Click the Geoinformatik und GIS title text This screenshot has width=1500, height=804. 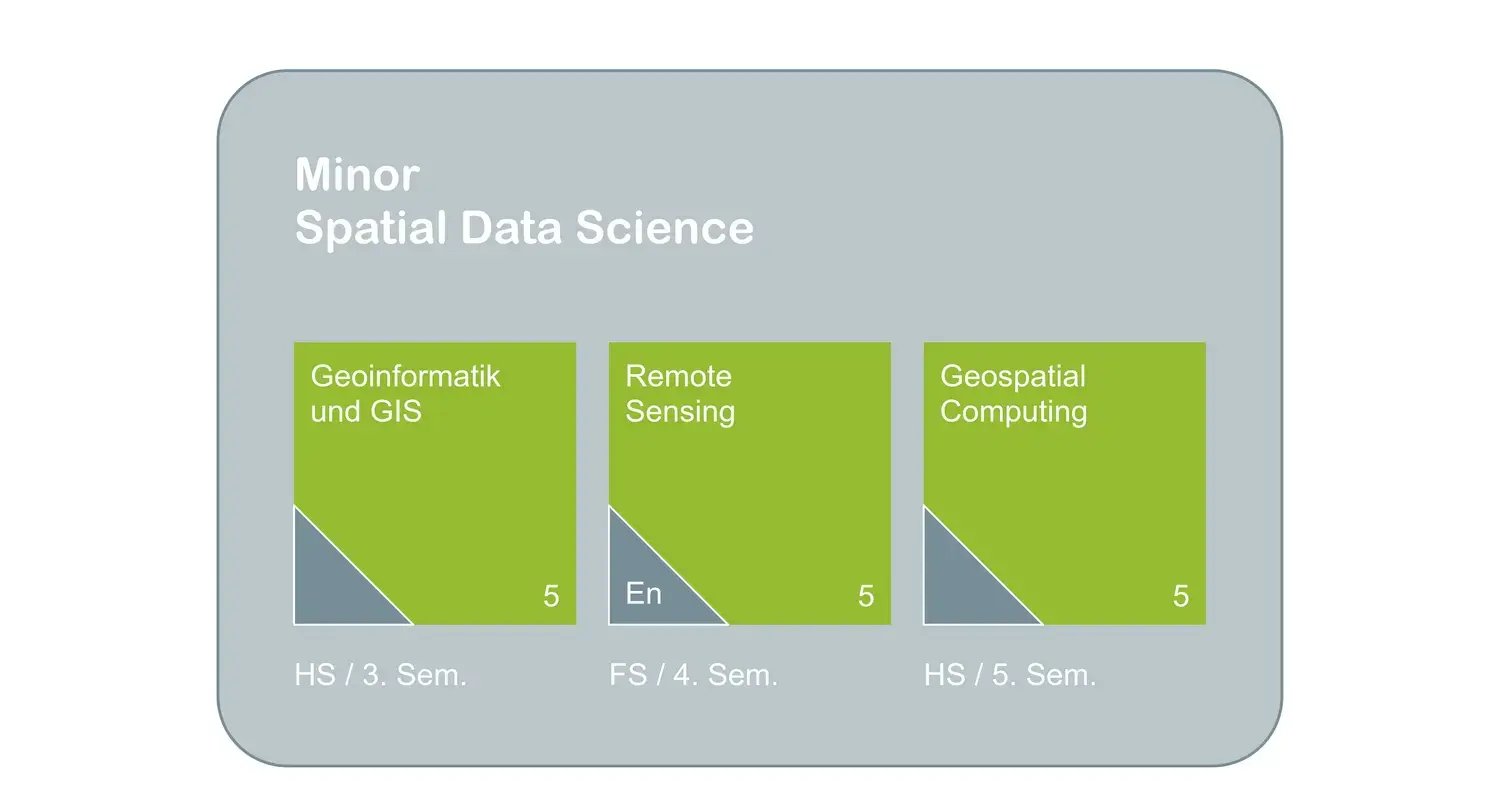tap(405, 394)
